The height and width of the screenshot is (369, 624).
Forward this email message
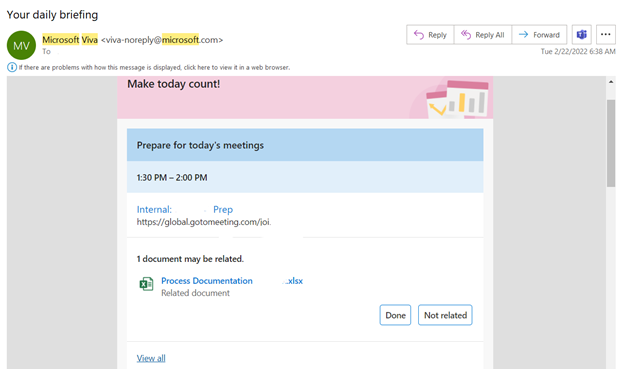pos(539,35)
